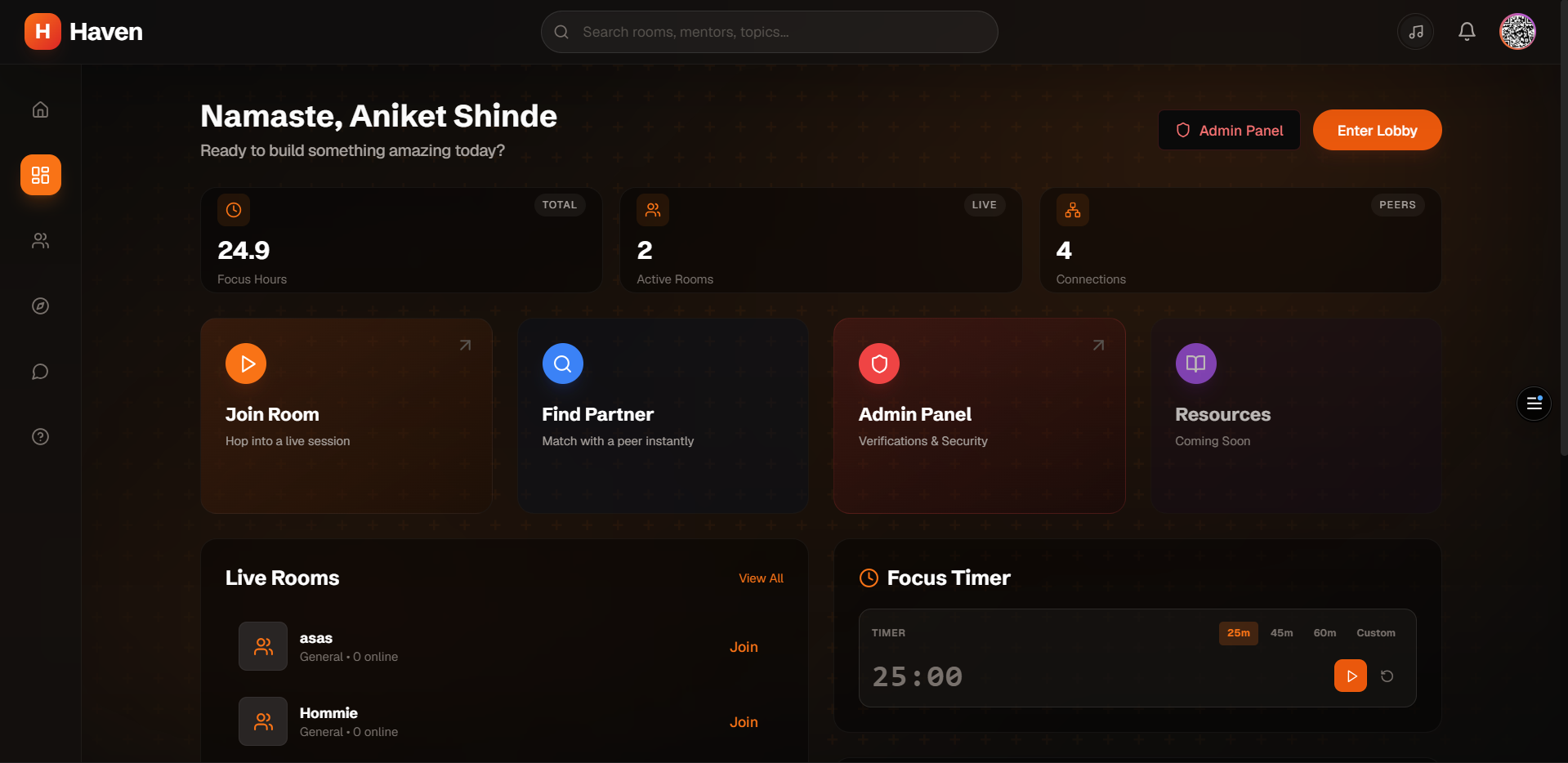Select the Dashboard grid icon in sidebar
This screenshot has height=763, width=1568.
click(x=41, y=175)
